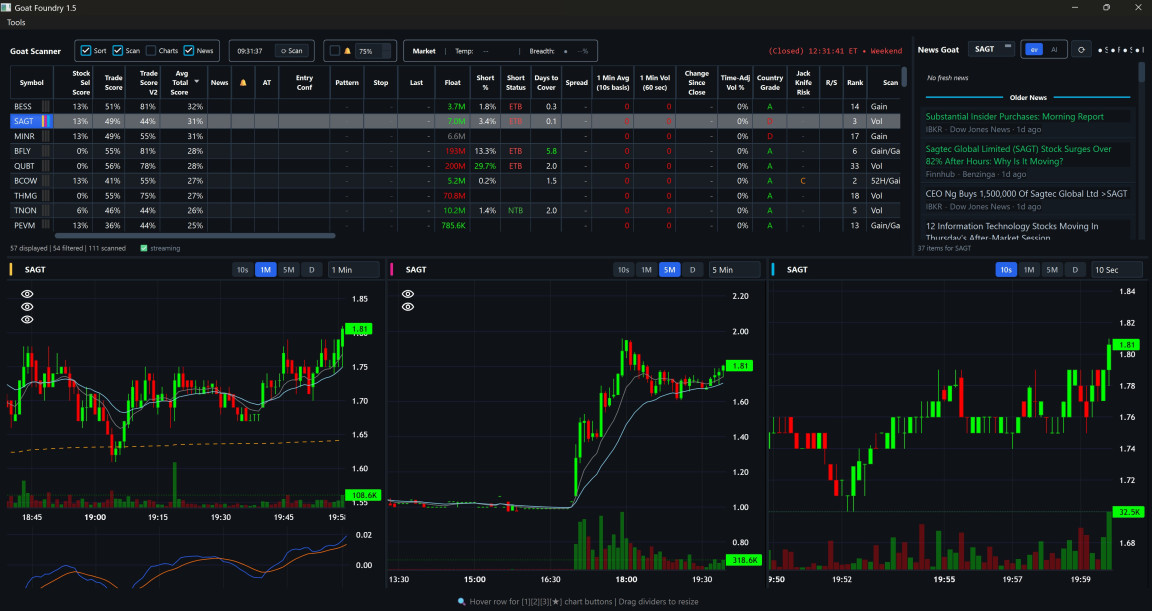This screenshot has width=1152, height=611.
Task: Open the SAGT symbol dropdown in News Goat
Action: pyautogui.click(x=991, y=49)
